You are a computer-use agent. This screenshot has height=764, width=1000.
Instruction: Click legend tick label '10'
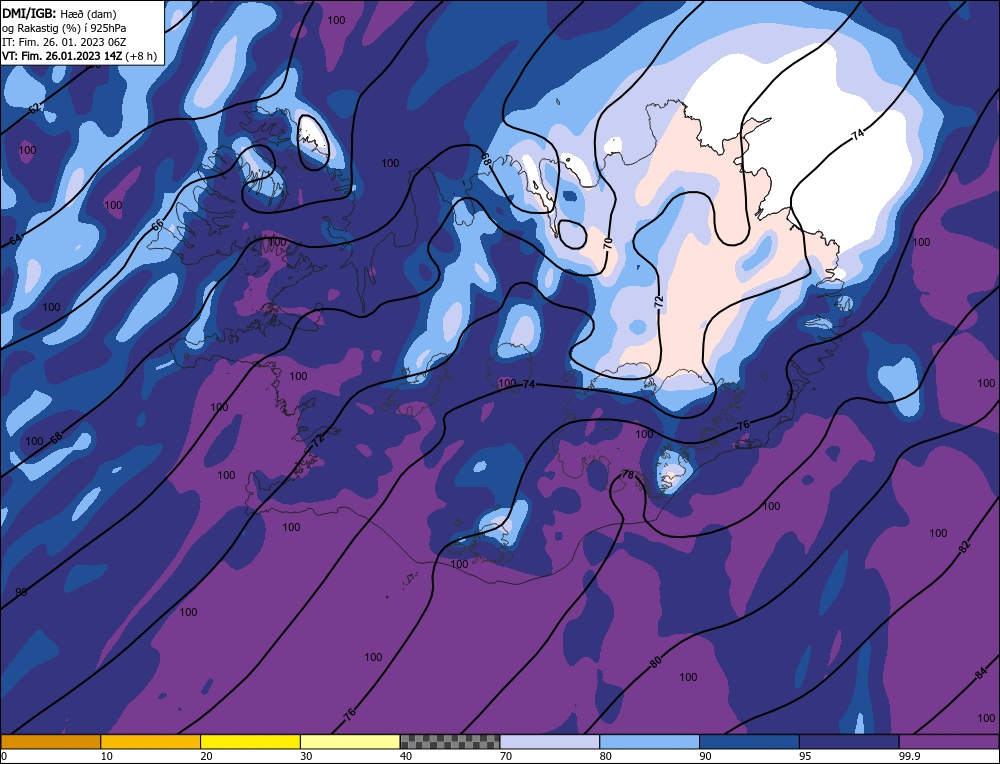pos(106,756)
